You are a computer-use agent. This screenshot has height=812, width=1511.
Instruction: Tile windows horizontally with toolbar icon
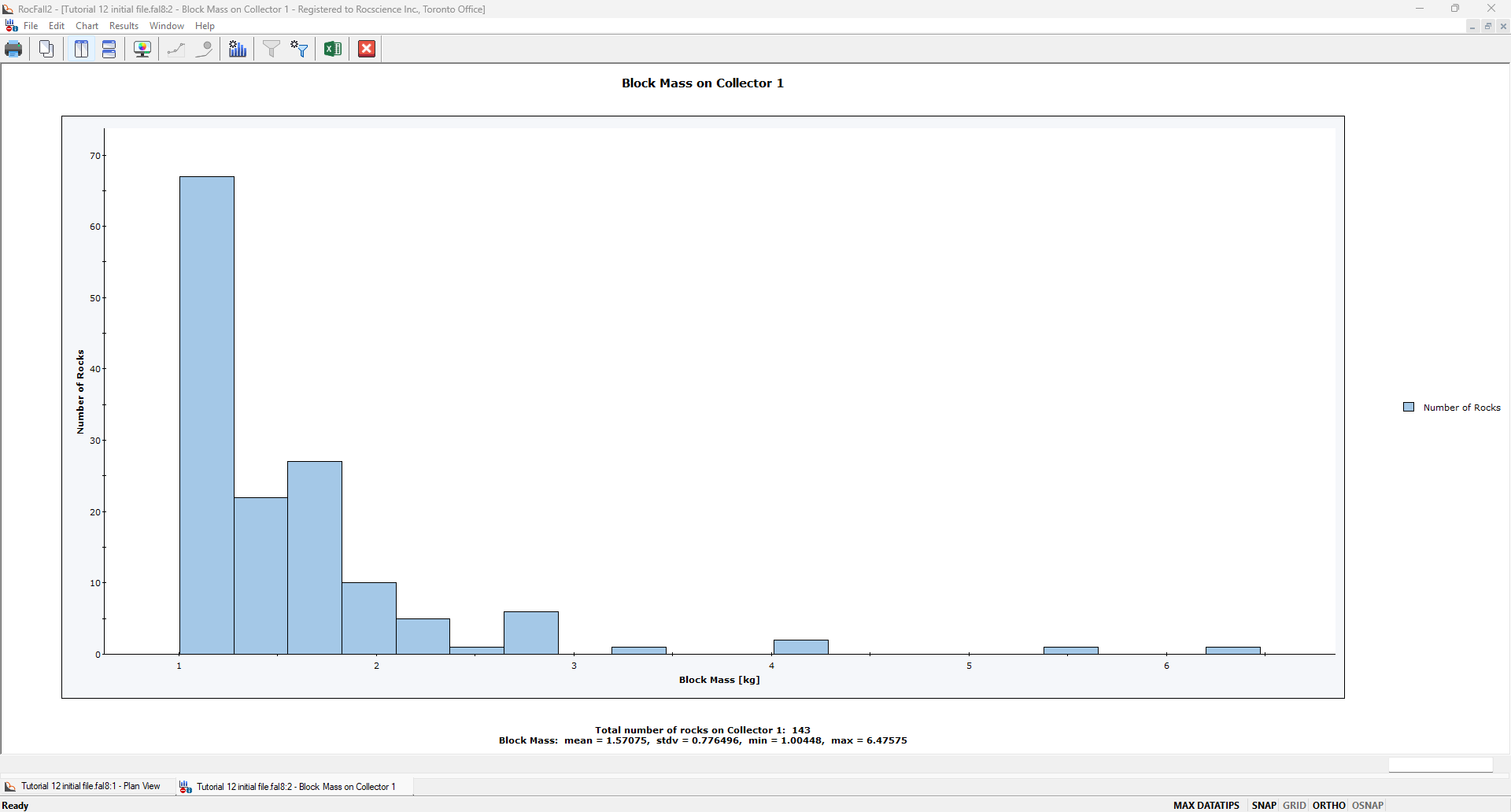pos(109,49)
